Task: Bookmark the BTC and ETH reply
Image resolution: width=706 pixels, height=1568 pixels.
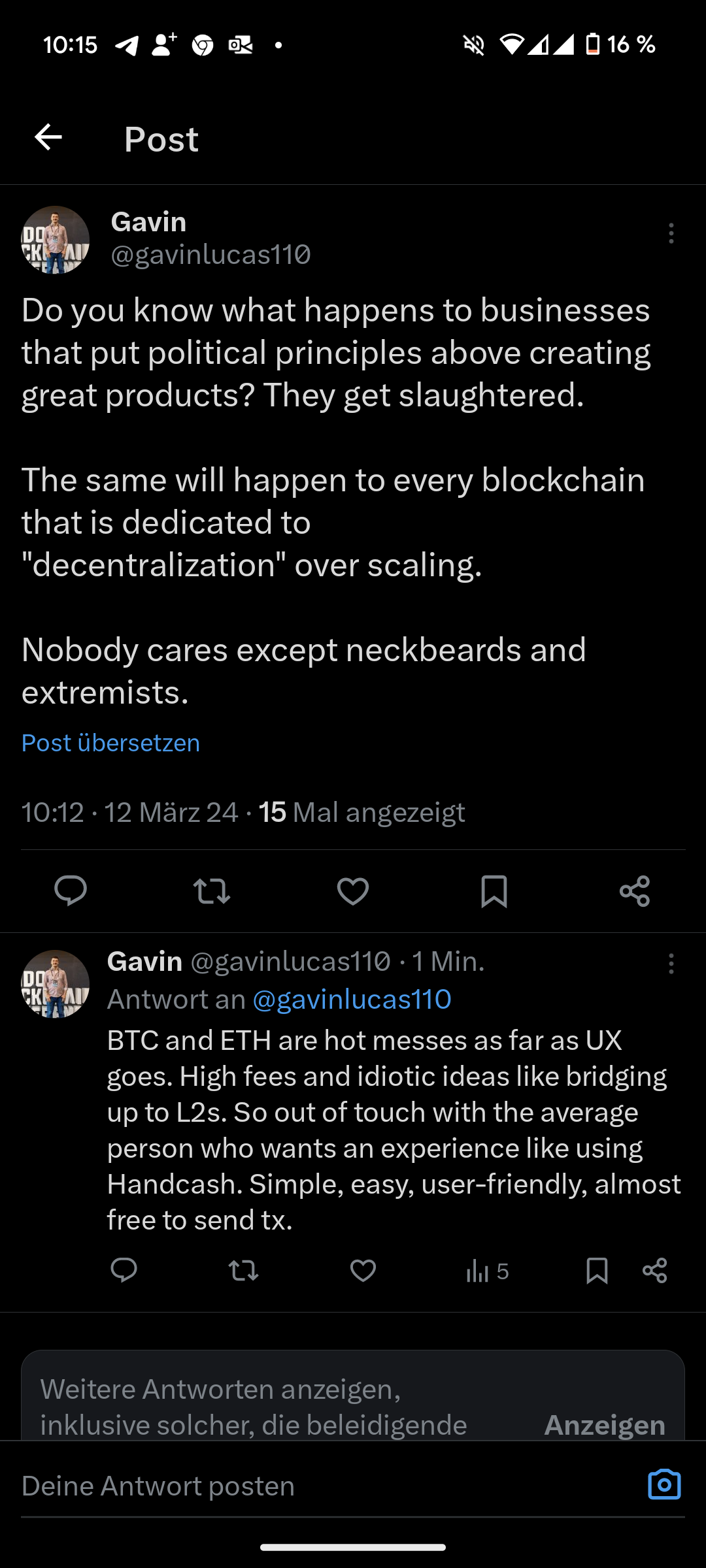Action: [597, 1271]
